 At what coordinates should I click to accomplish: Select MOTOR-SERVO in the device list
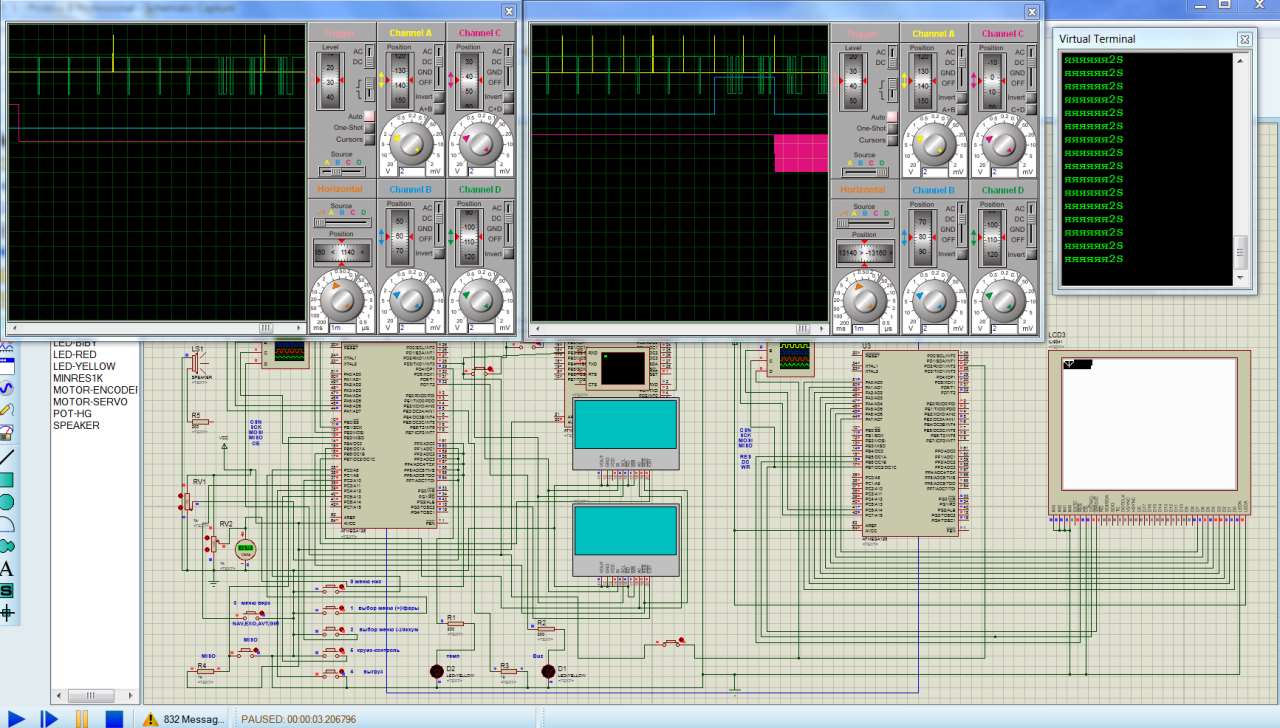pyautogui.click(x=90, y=401)
